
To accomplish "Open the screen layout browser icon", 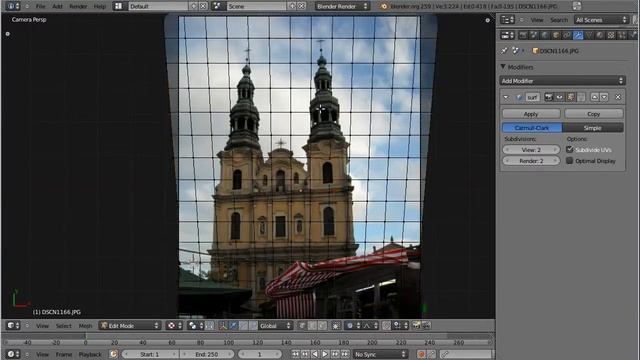I will (x=119, y=6).
